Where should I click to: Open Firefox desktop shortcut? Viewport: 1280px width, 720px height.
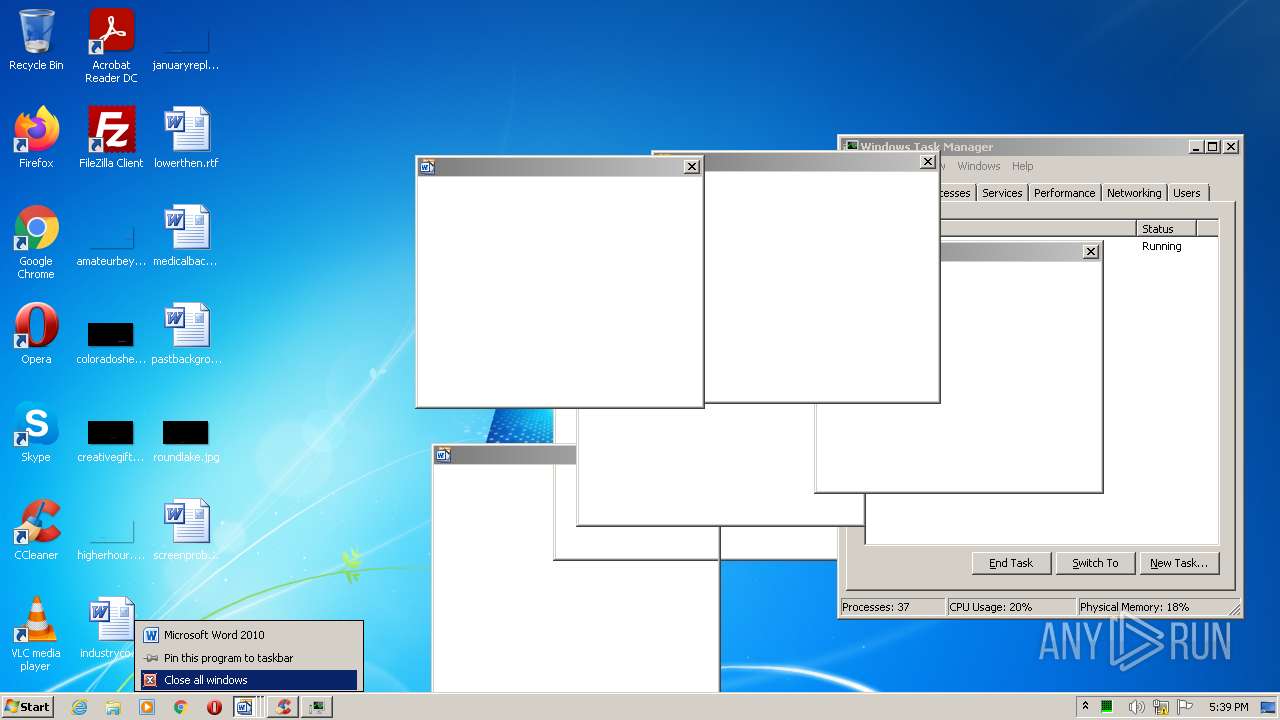pos(36,138)
